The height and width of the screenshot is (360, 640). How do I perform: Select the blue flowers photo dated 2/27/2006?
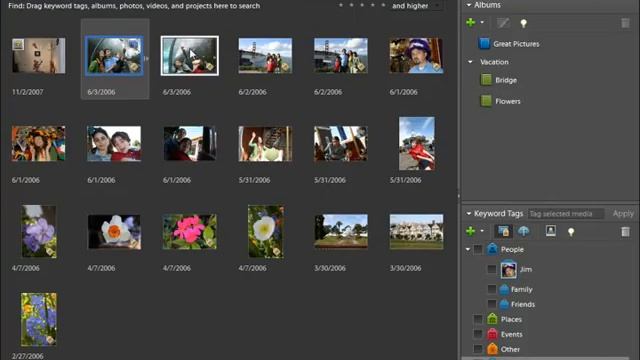[39, 319]
